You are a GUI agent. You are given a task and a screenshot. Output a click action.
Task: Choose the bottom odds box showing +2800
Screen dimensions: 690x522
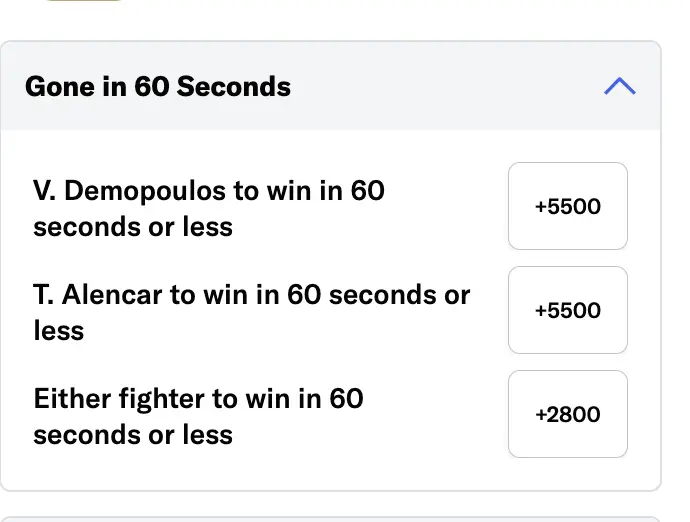(x=567, y=414)
